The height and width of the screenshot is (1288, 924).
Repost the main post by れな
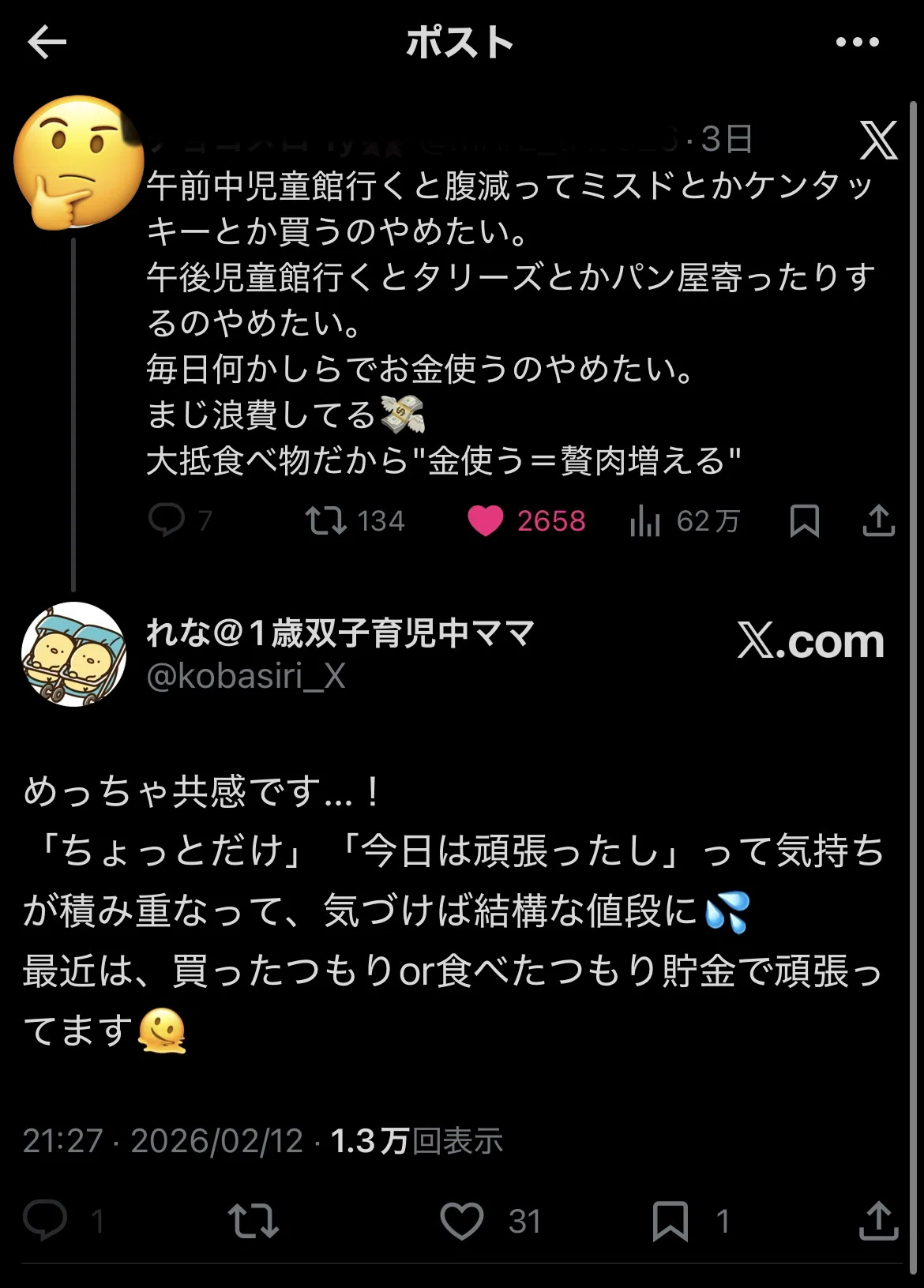point(253,1220)
